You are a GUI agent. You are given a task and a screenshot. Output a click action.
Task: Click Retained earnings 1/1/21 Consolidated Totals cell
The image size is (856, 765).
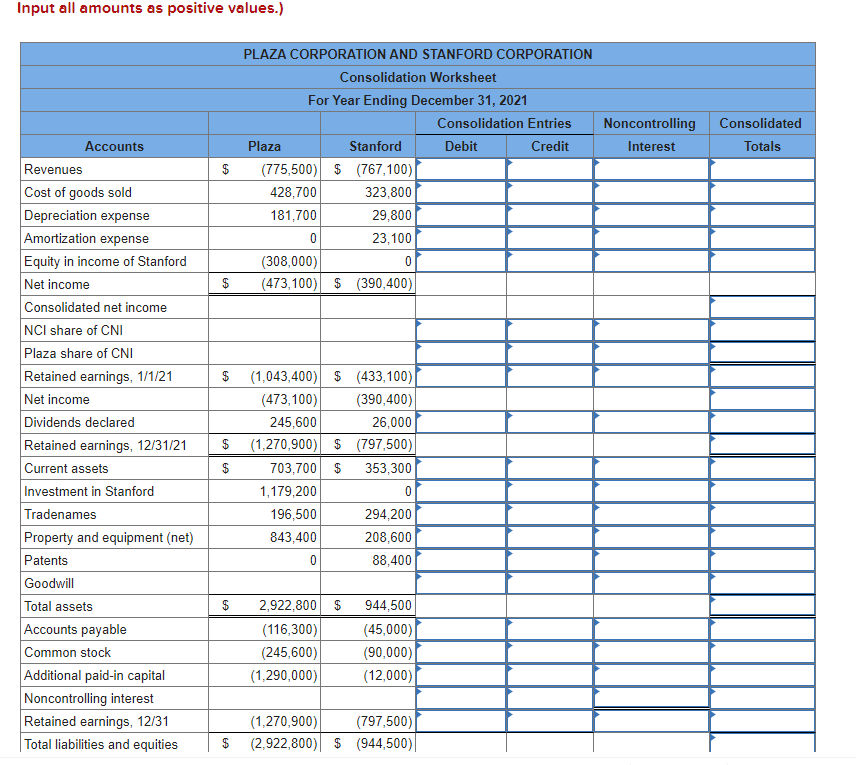click(762, 376)
